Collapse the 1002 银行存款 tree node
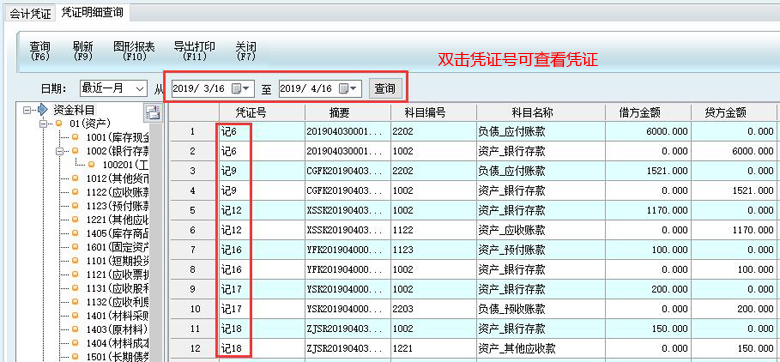 (x=60, y=151)
